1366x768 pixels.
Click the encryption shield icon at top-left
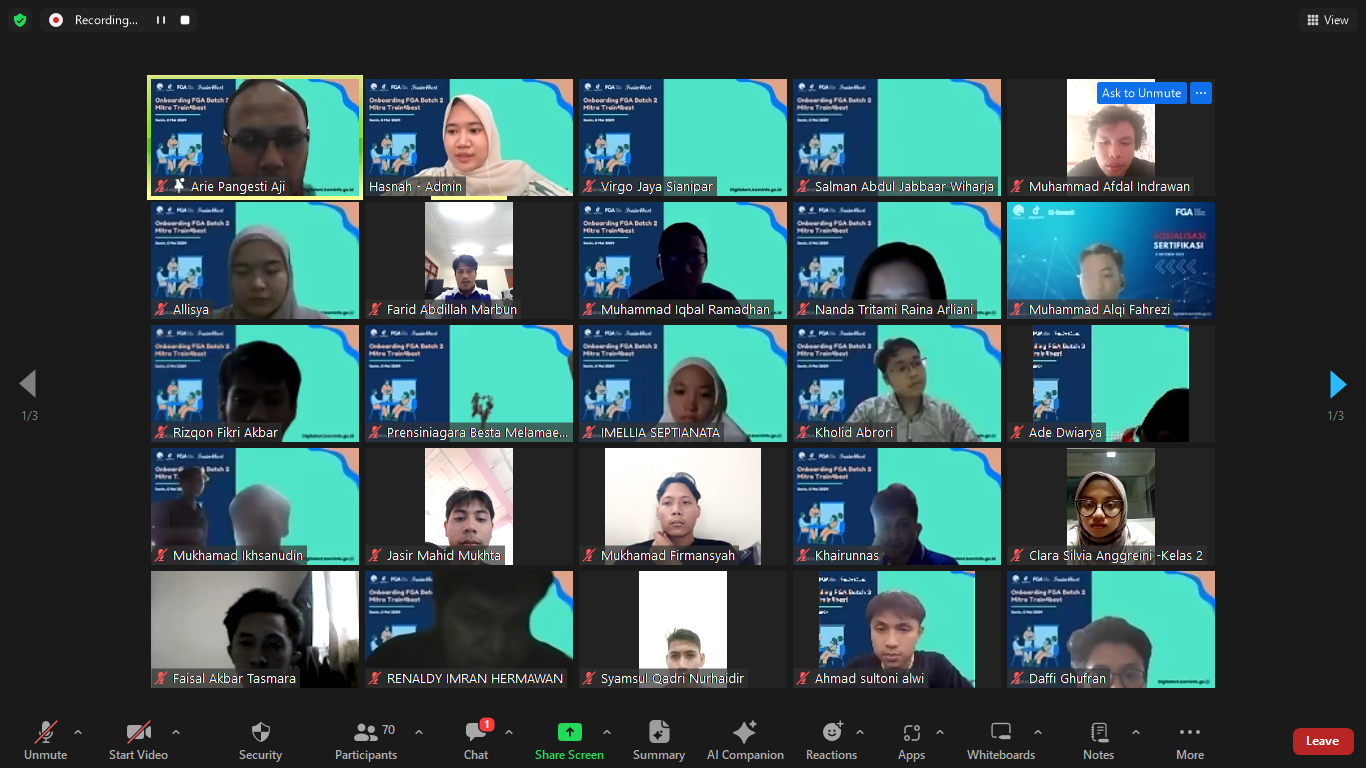(20, 20)
